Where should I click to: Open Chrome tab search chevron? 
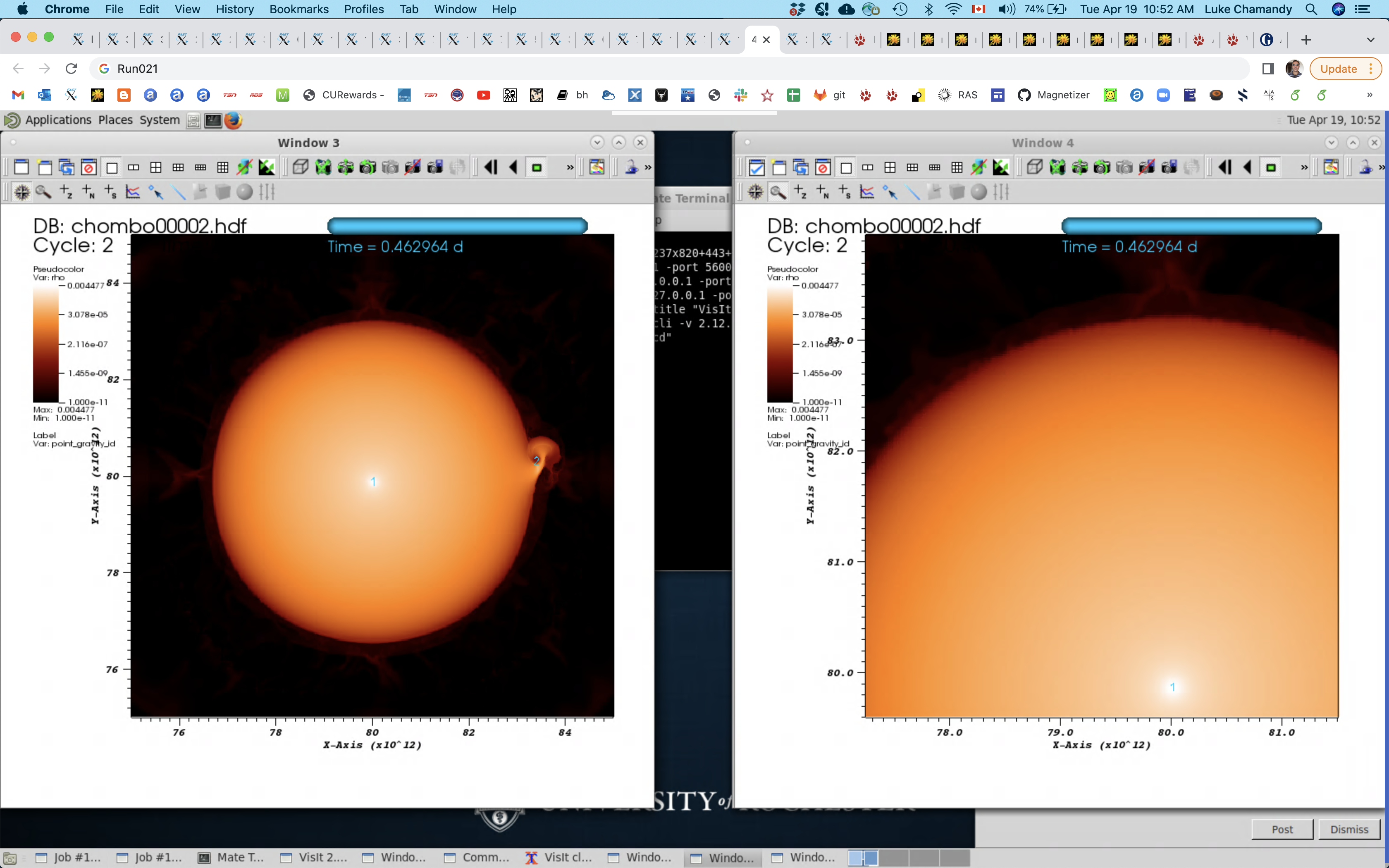point(1371,40)
